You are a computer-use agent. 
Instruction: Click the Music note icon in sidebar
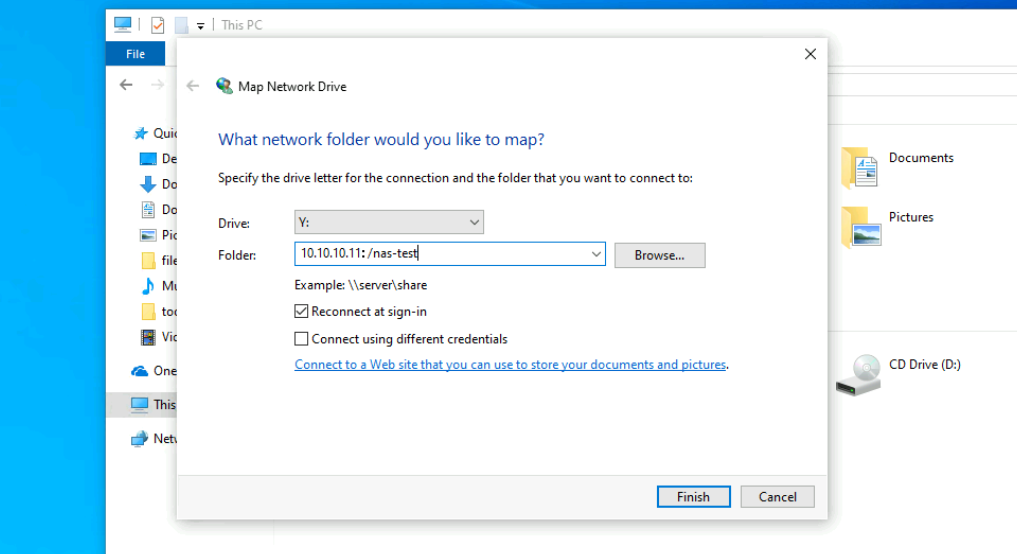click(x=148, y=286)
